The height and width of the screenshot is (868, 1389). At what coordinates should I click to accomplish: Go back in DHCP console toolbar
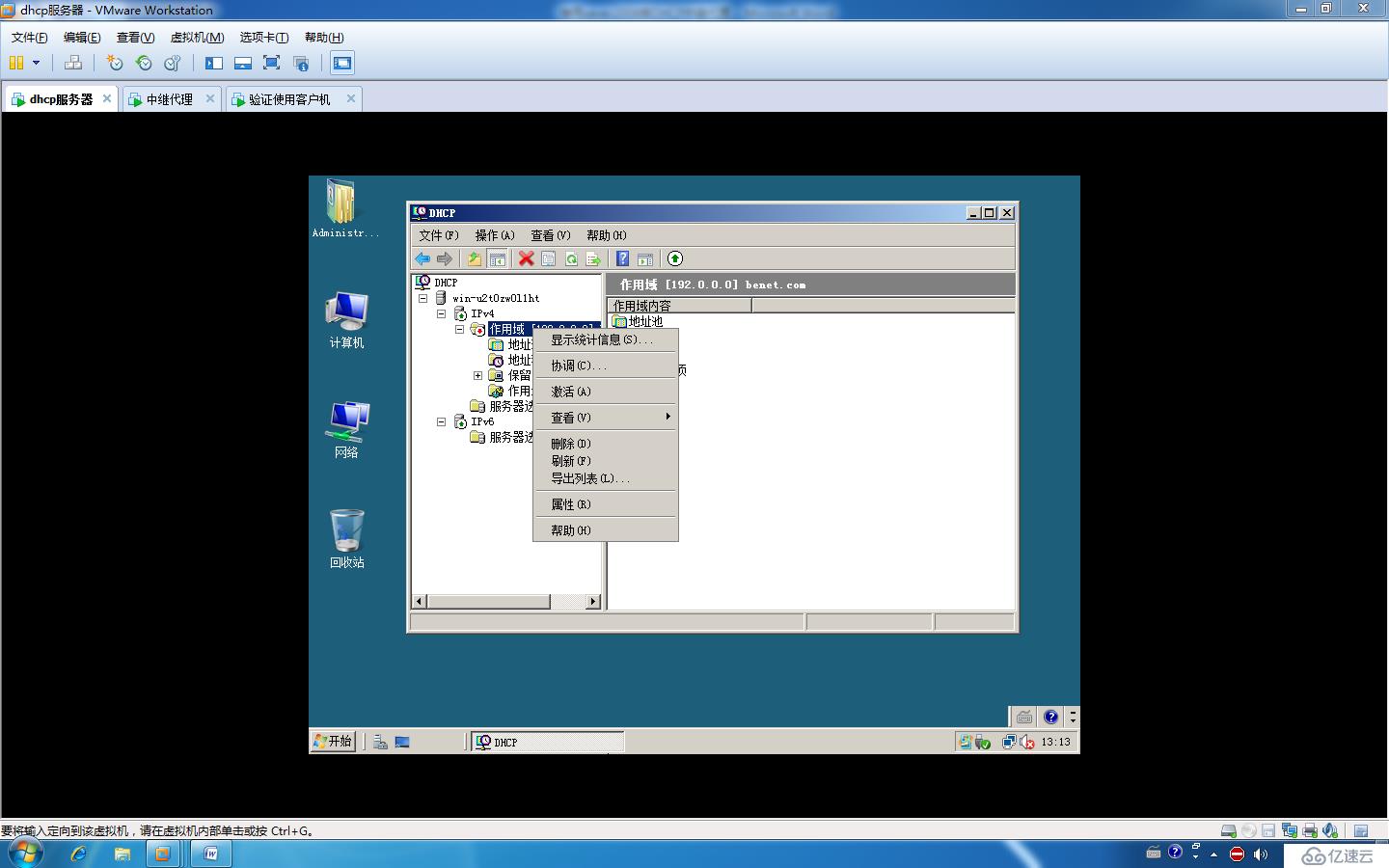click(x=422, y=258)
